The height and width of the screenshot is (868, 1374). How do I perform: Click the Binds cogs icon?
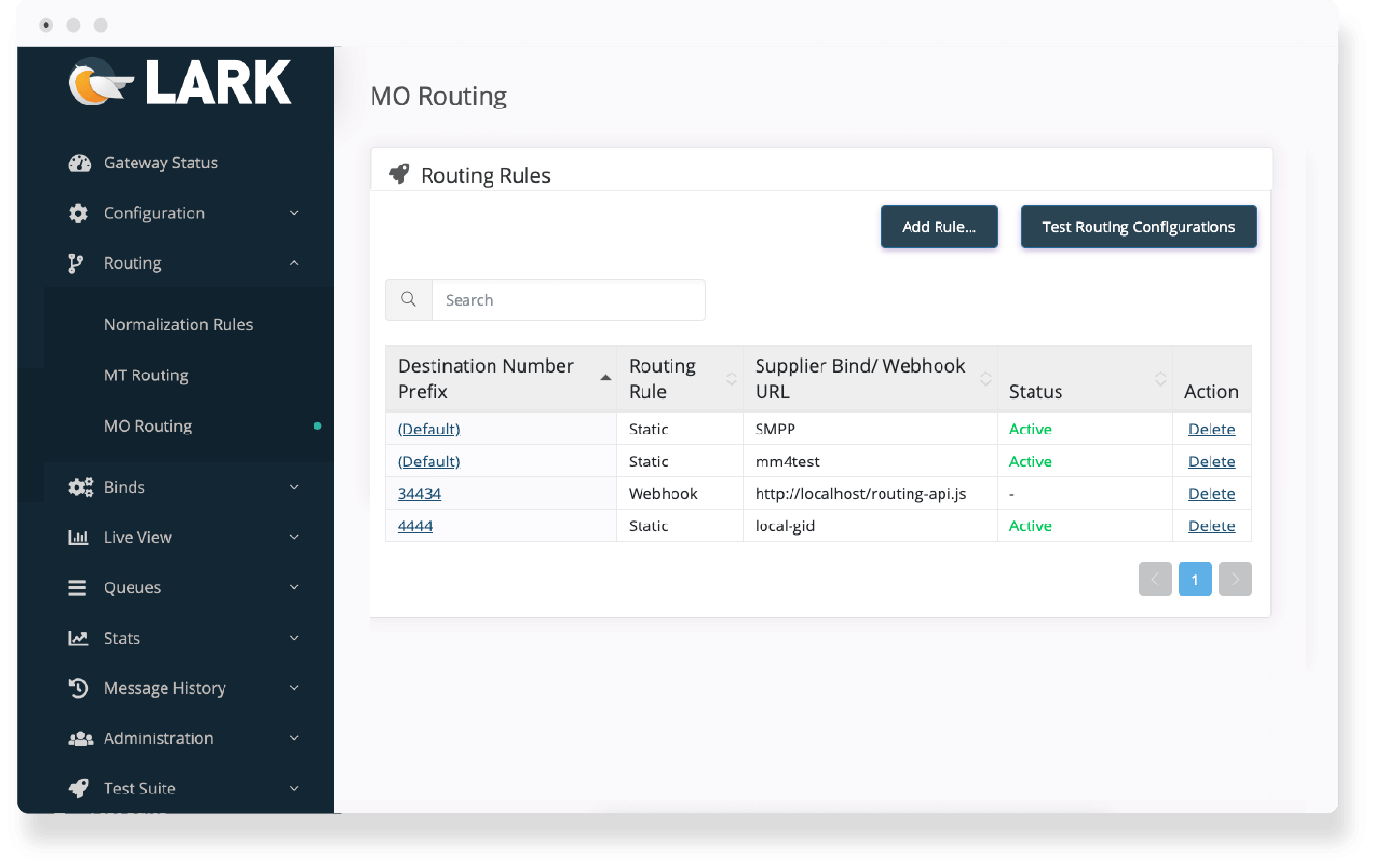point(80,487)
